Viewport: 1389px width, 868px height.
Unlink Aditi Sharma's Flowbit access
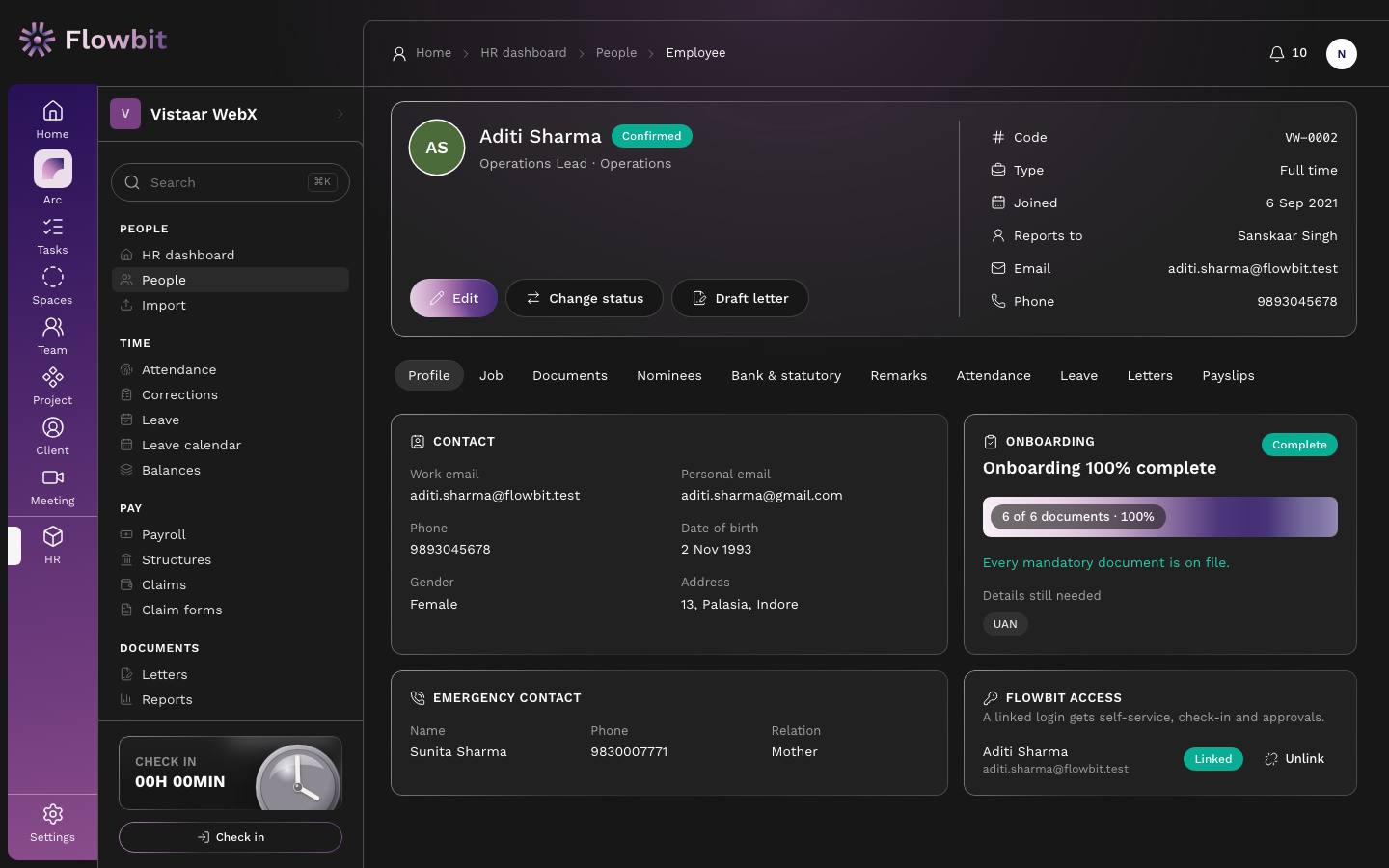click(x=1294, y=759)
